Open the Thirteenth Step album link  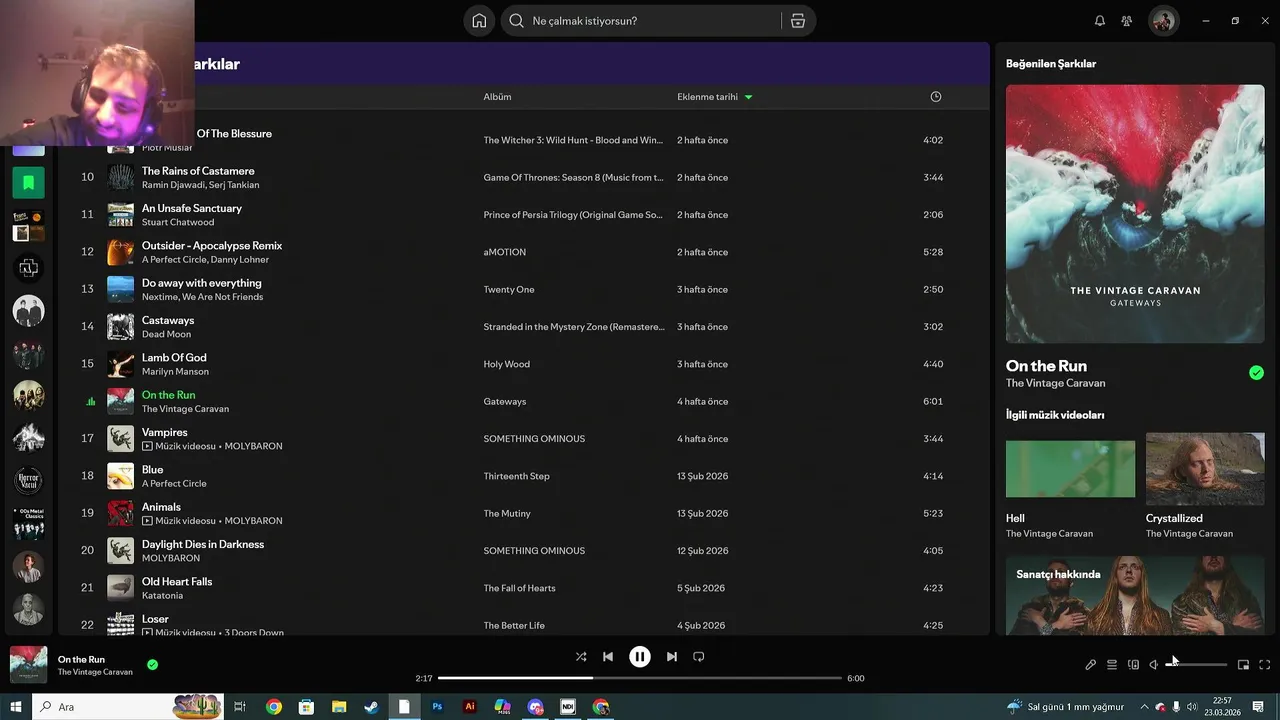point(517,476)
